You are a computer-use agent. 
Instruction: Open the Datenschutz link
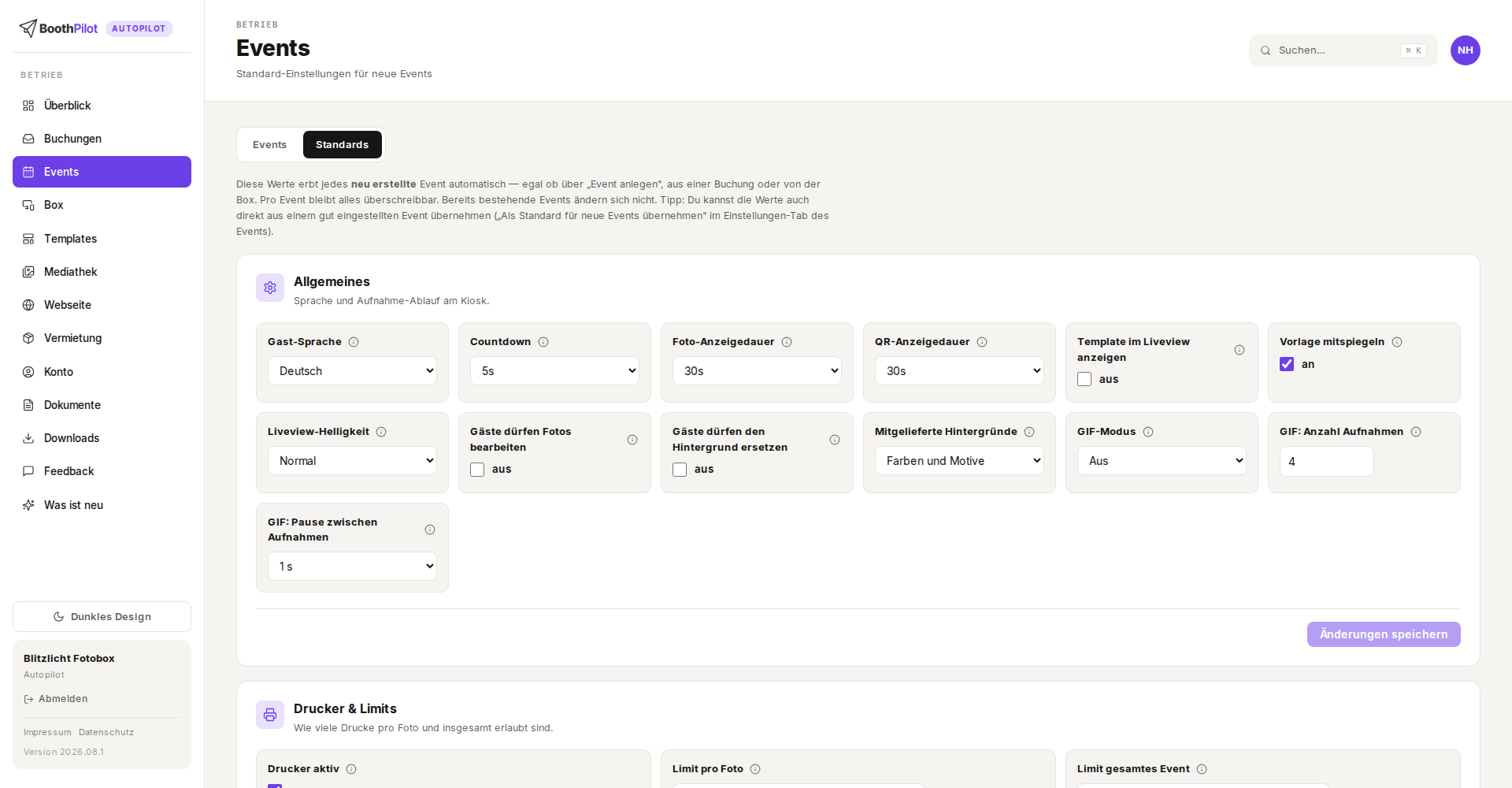pos(106,733)
